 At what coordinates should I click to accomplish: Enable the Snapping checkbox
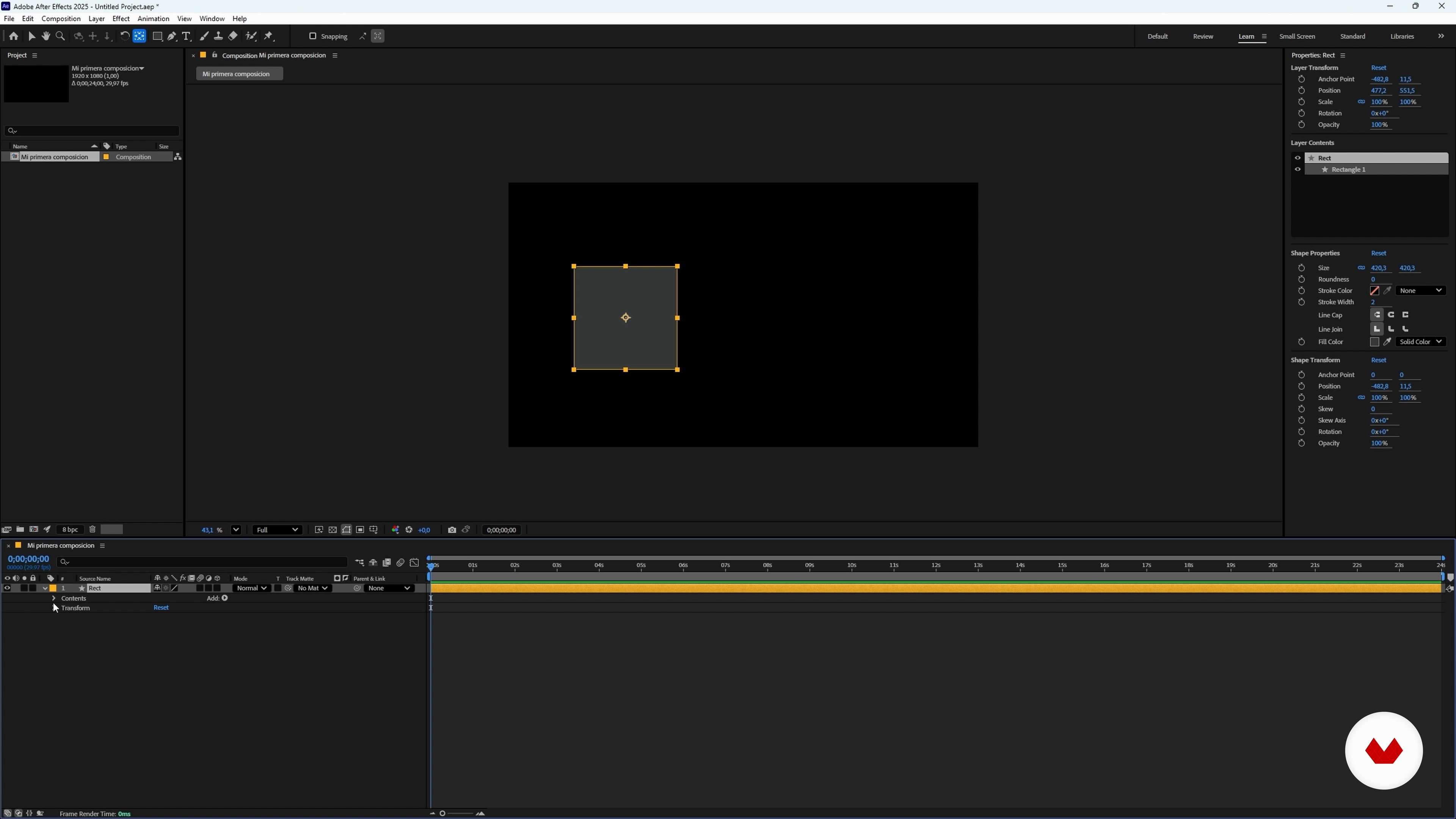312,36
